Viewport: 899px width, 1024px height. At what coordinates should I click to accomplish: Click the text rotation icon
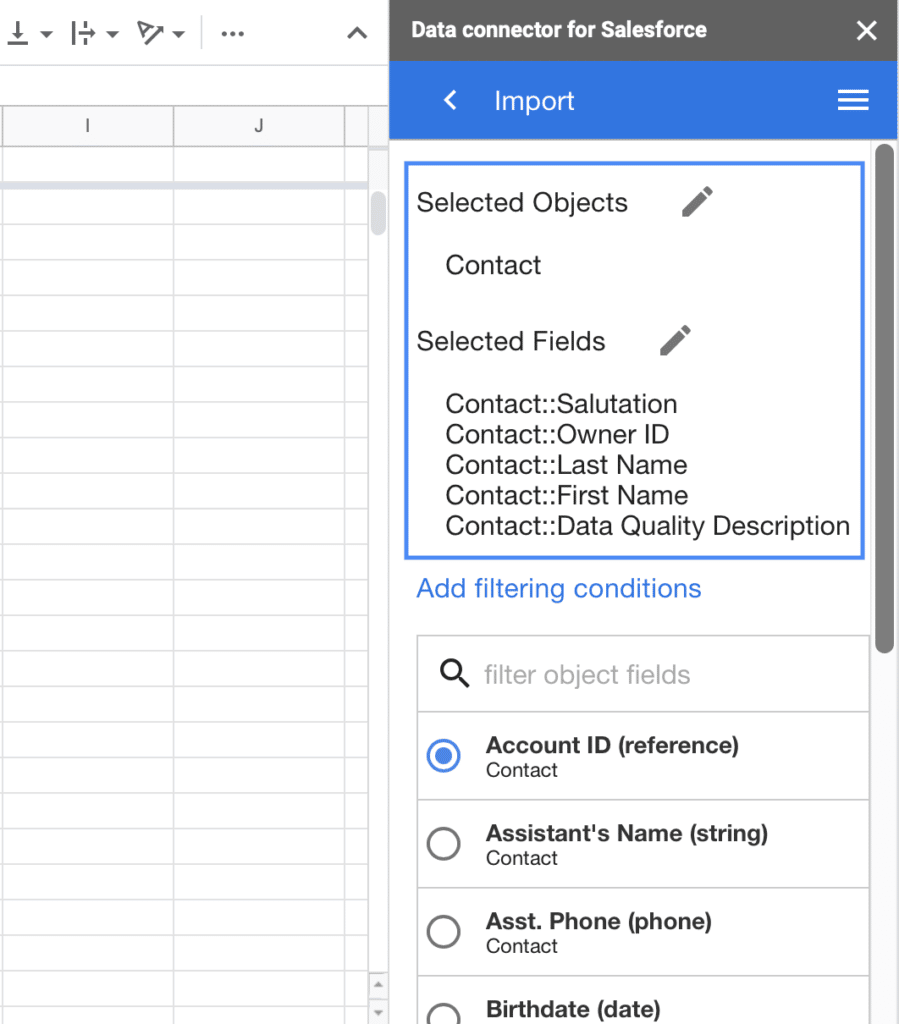(x=150, y=33)
